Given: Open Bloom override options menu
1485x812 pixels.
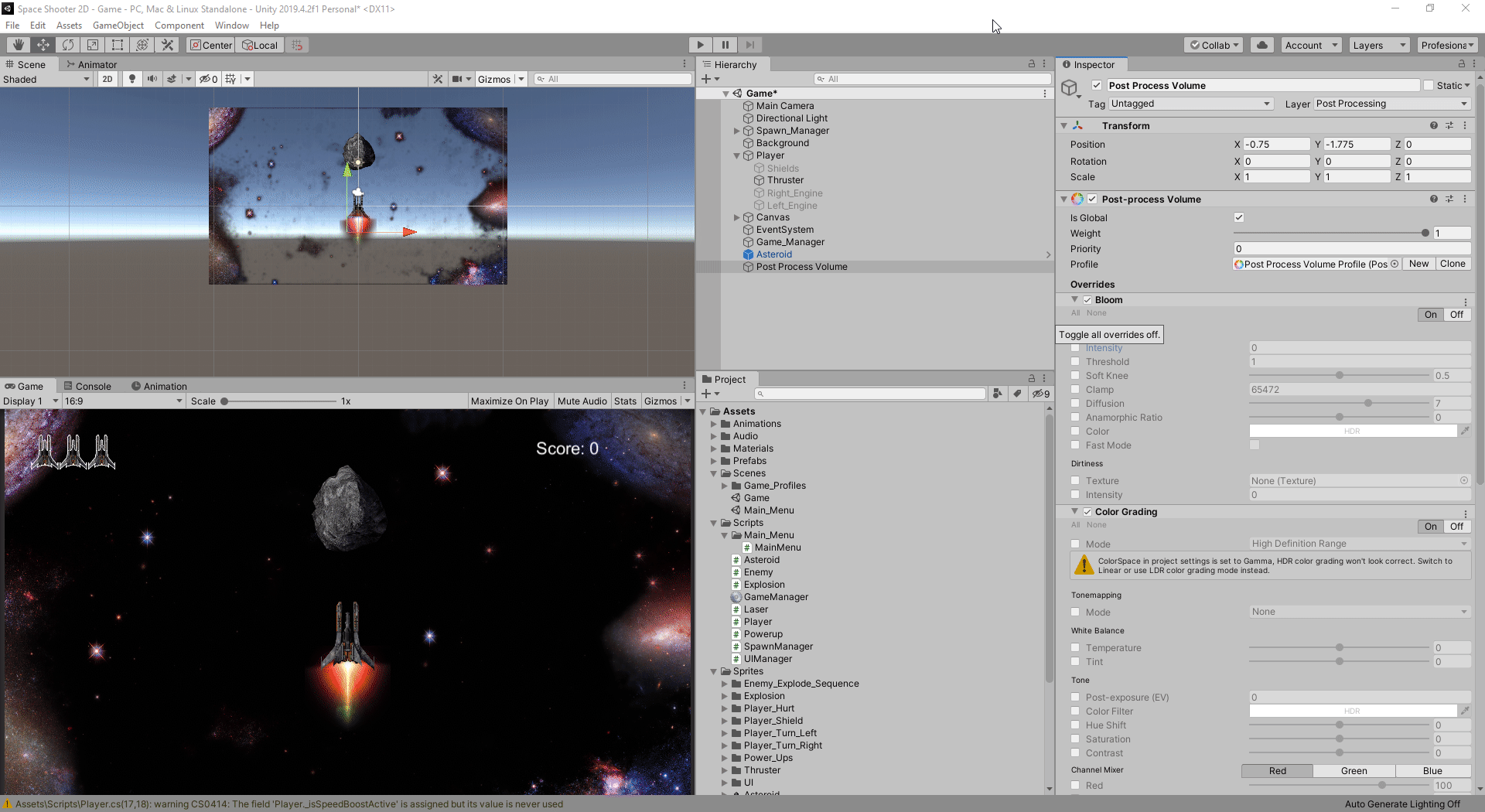Looking at the screenshot, I should (1465, 302).
